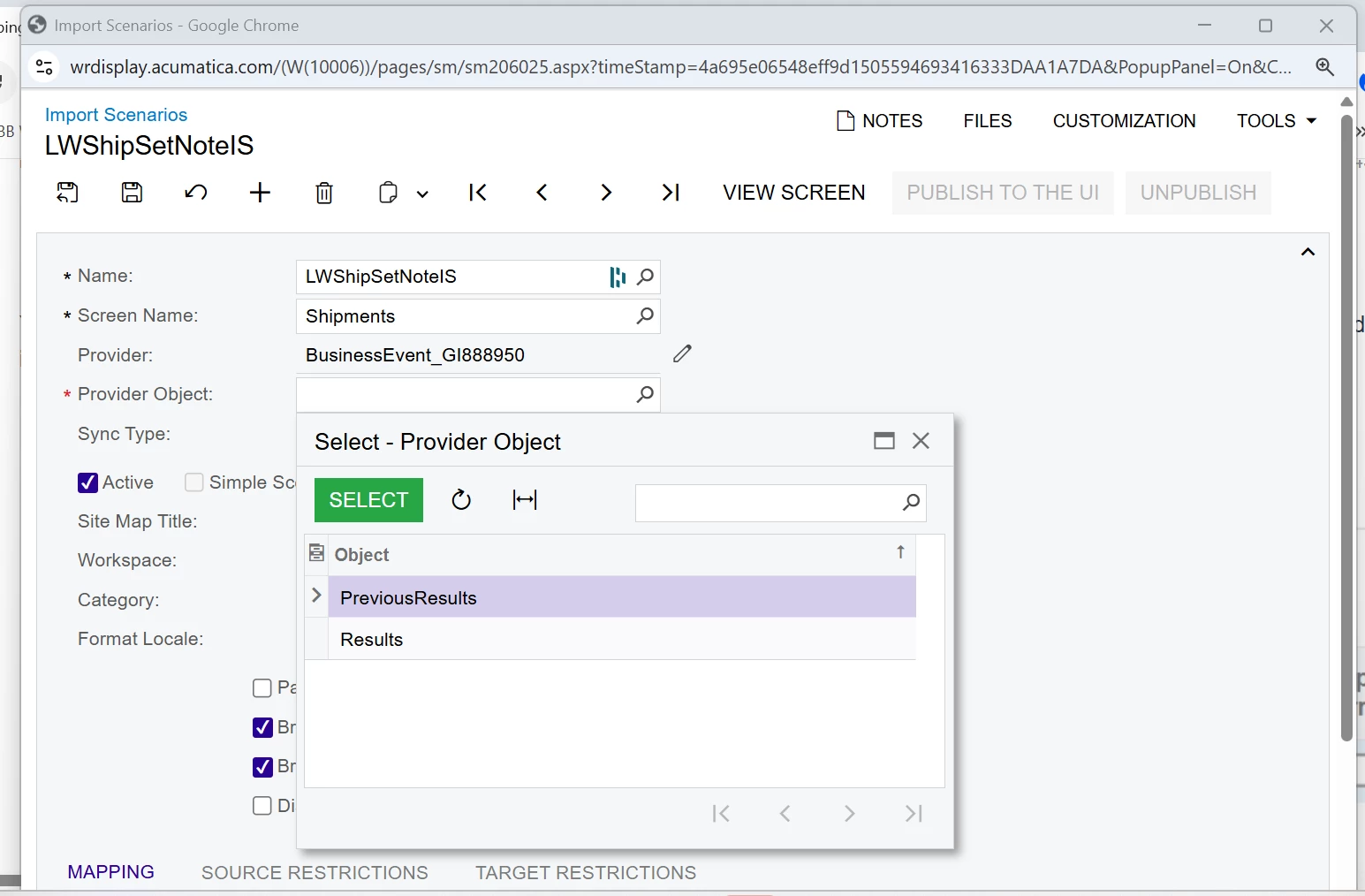Open the FILES menu item

988,121
